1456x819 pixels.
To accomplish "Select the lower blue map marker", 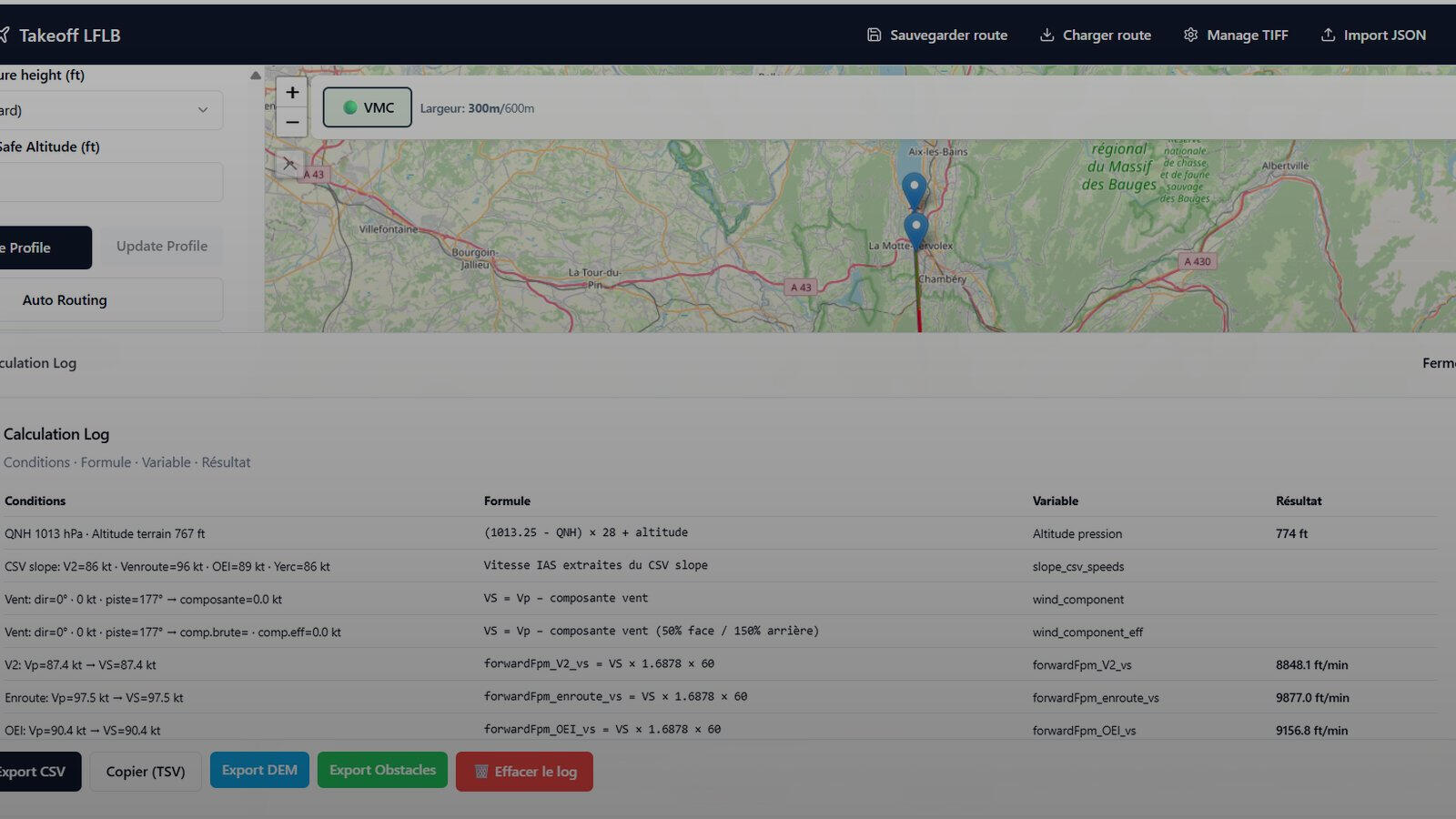I will [x=916, y=229].
